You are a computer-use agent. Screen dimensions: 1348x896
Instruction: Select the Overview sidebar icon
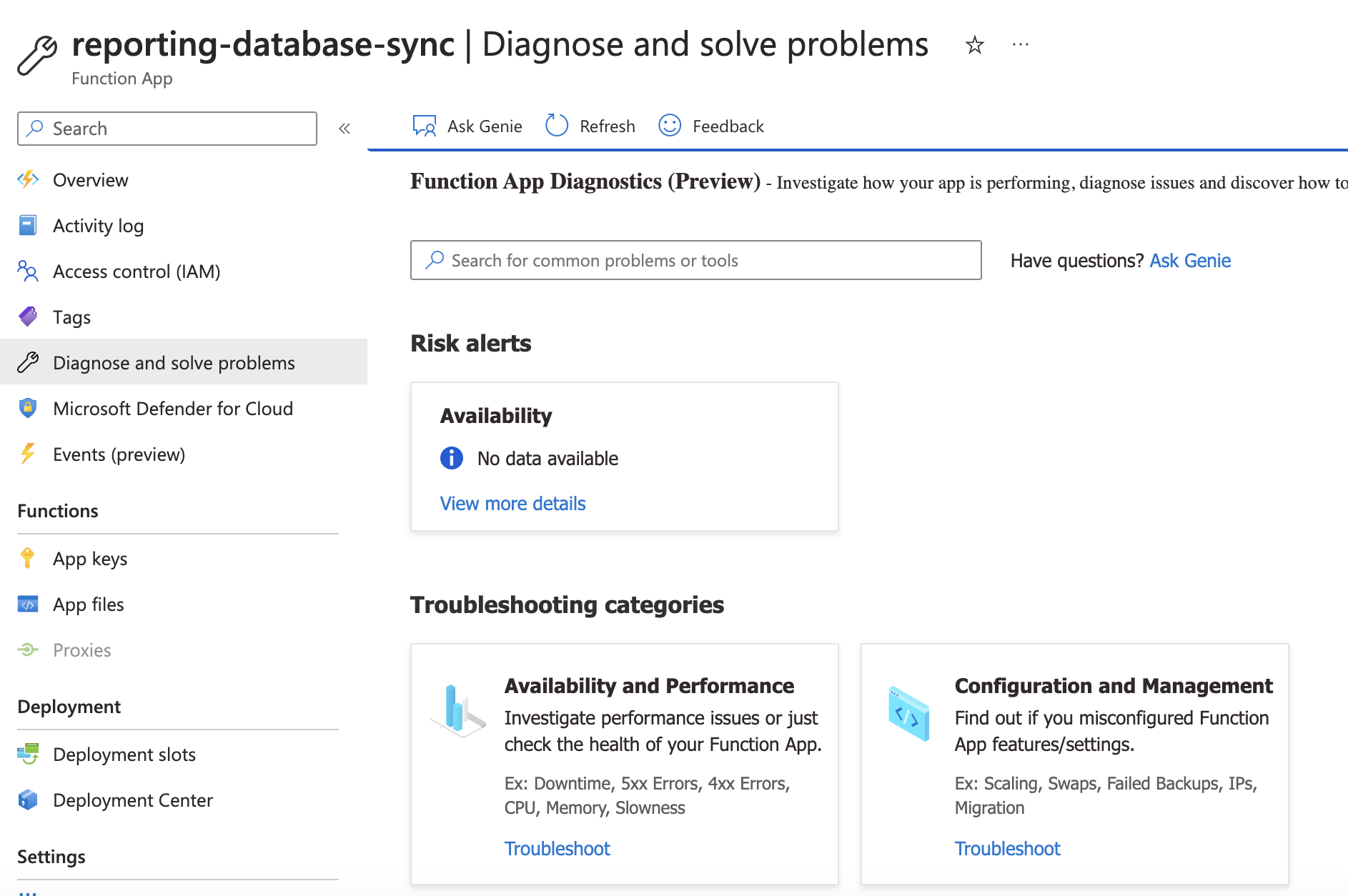coord(28,180)
